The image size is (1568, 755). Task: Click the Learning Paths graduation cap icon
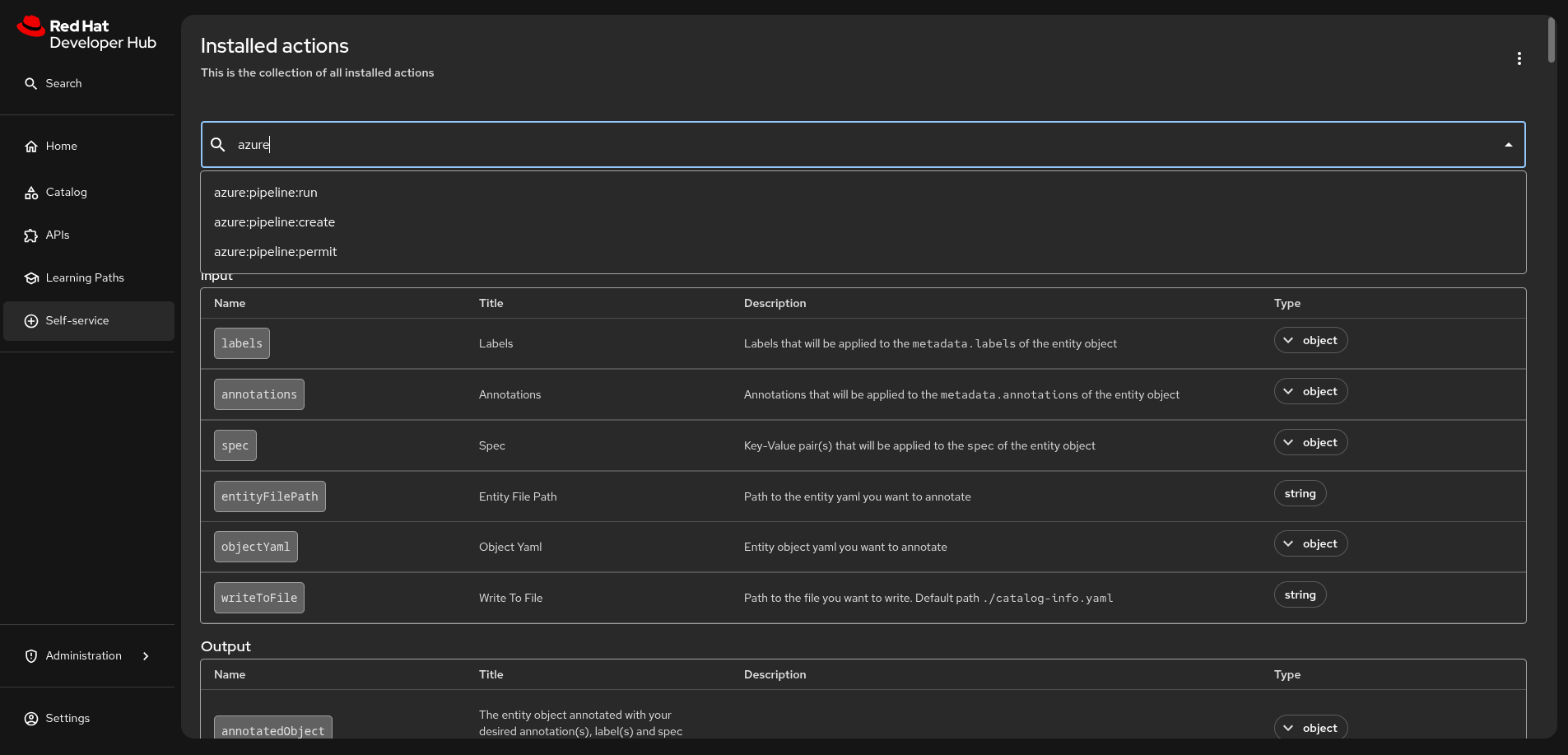31,278
